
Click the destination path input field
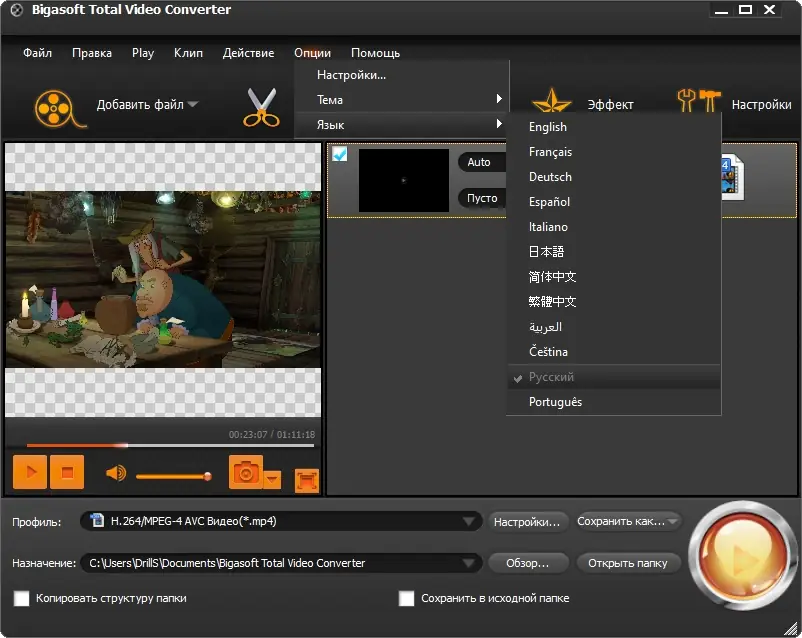[x=281, y=563]
